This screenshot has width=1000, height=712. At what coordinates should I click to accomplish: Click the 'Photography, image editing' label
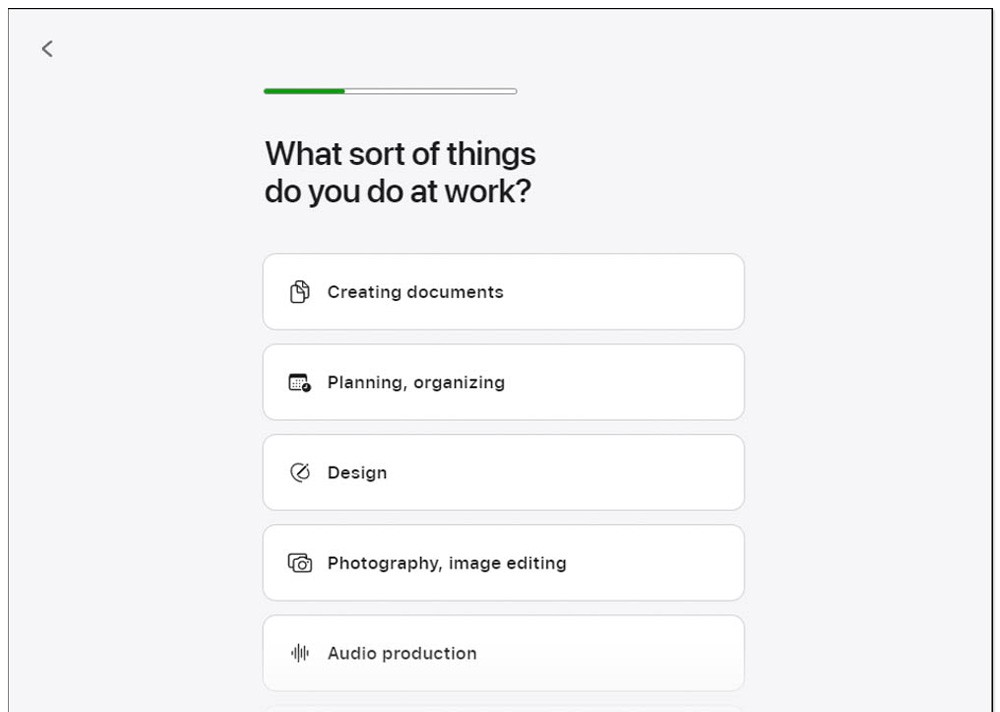(446, 563)
